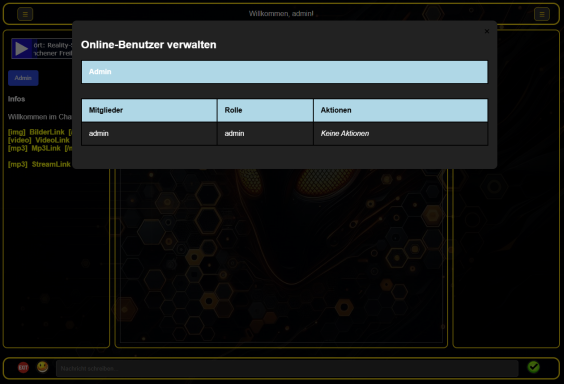Select the admin member name cell
This screenshot has height=384, width=564.
pyautogui.click(x=149, y=133)
